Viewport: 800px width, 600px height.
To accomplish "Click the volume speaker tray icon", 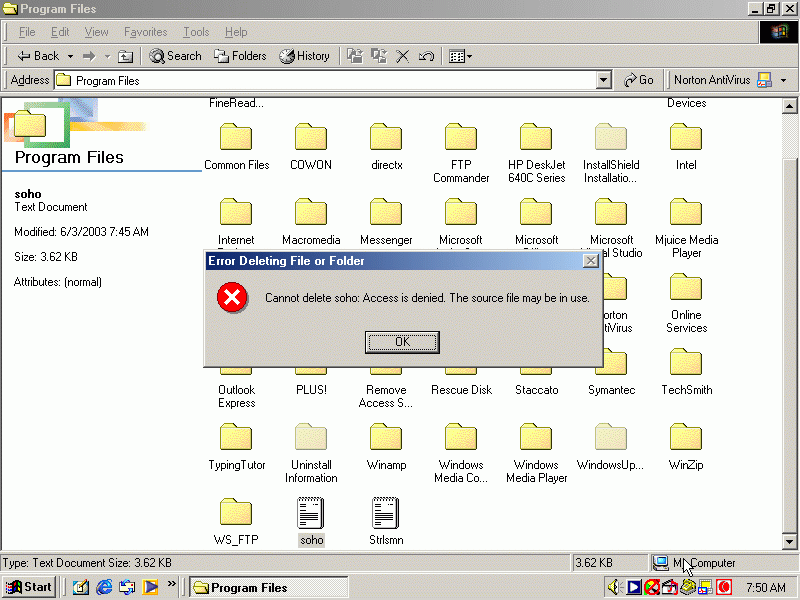I will 615,587.
